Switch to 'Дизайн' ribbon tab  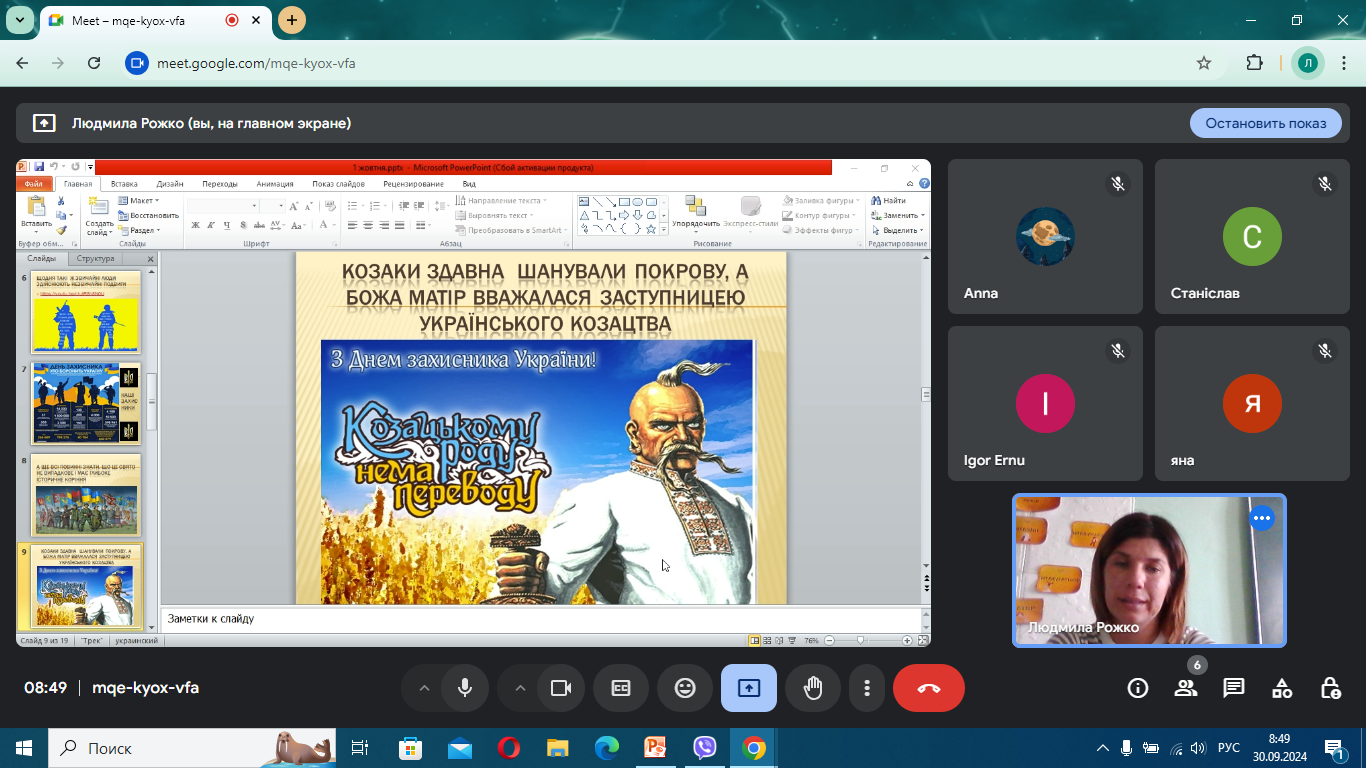click(x=170, y=184)
